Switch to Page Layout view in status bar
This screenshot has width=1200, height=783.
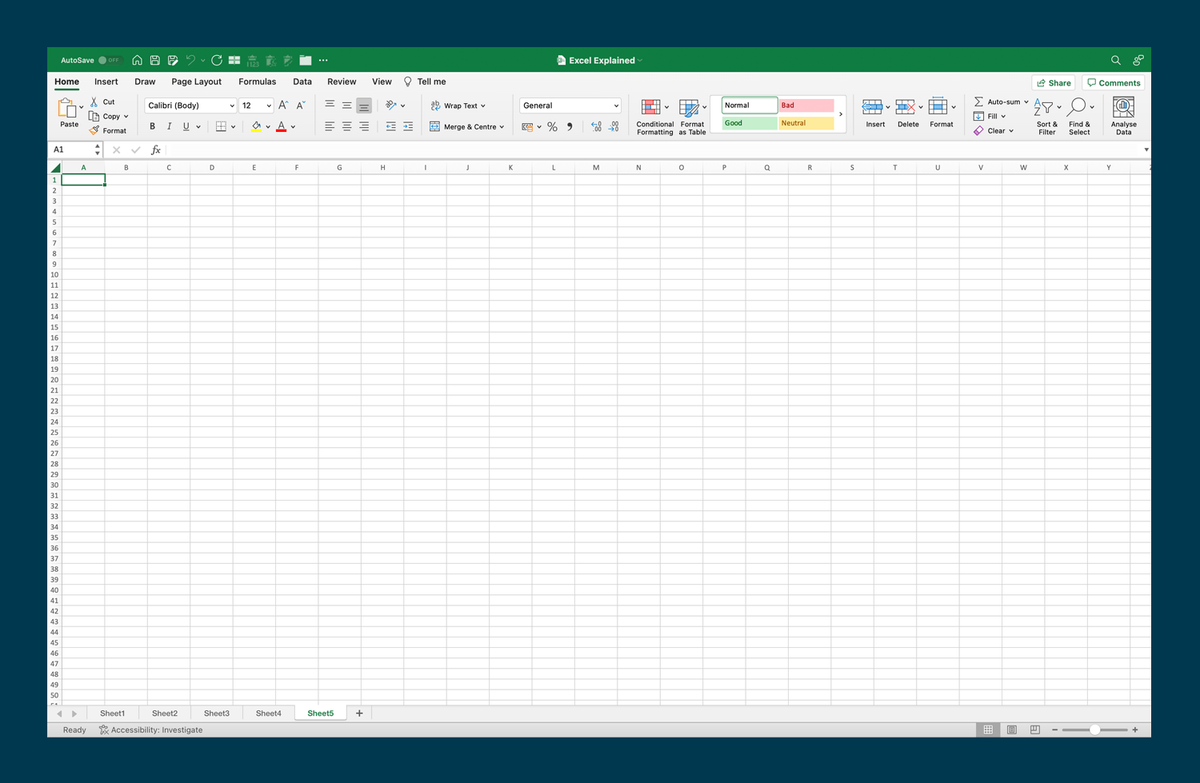click(x=1012, y=730)
